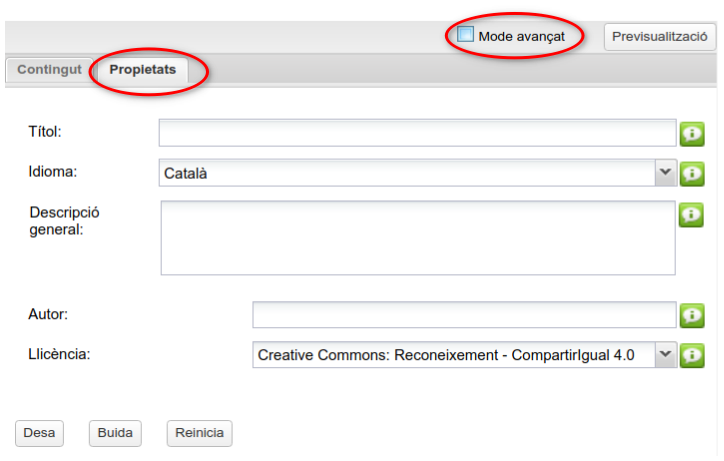Screen dimensions: 724x461
Task: Focus the Autor input field
Action: click(x=465, y=315)
